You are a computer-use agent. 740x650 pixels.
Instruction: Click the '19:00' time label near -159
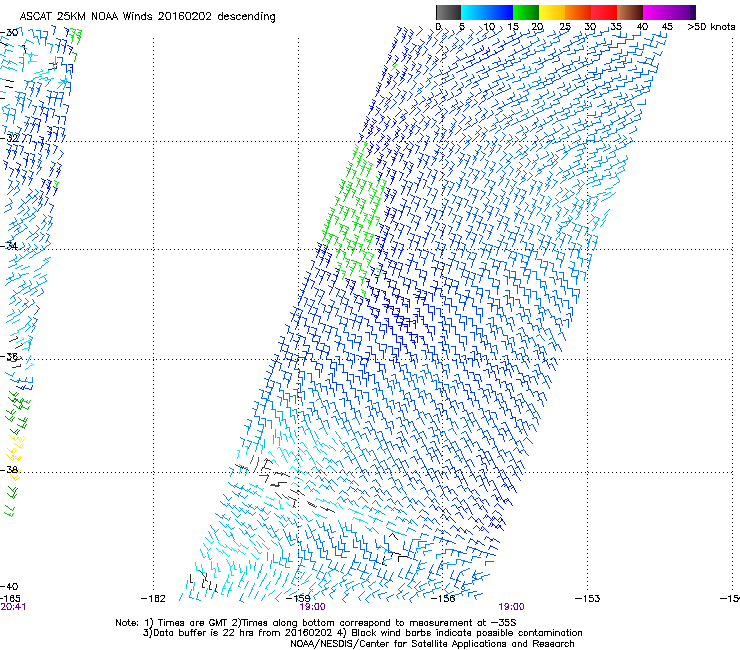[x=312, y=607]
